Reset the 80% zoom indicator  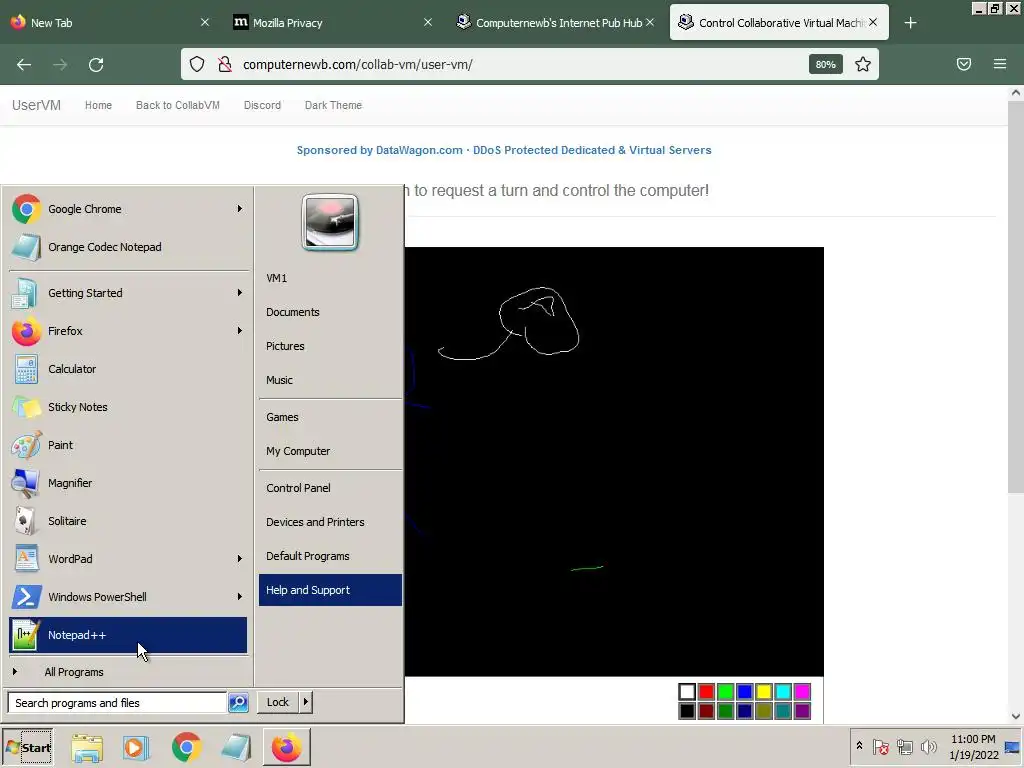pos(825,64)
